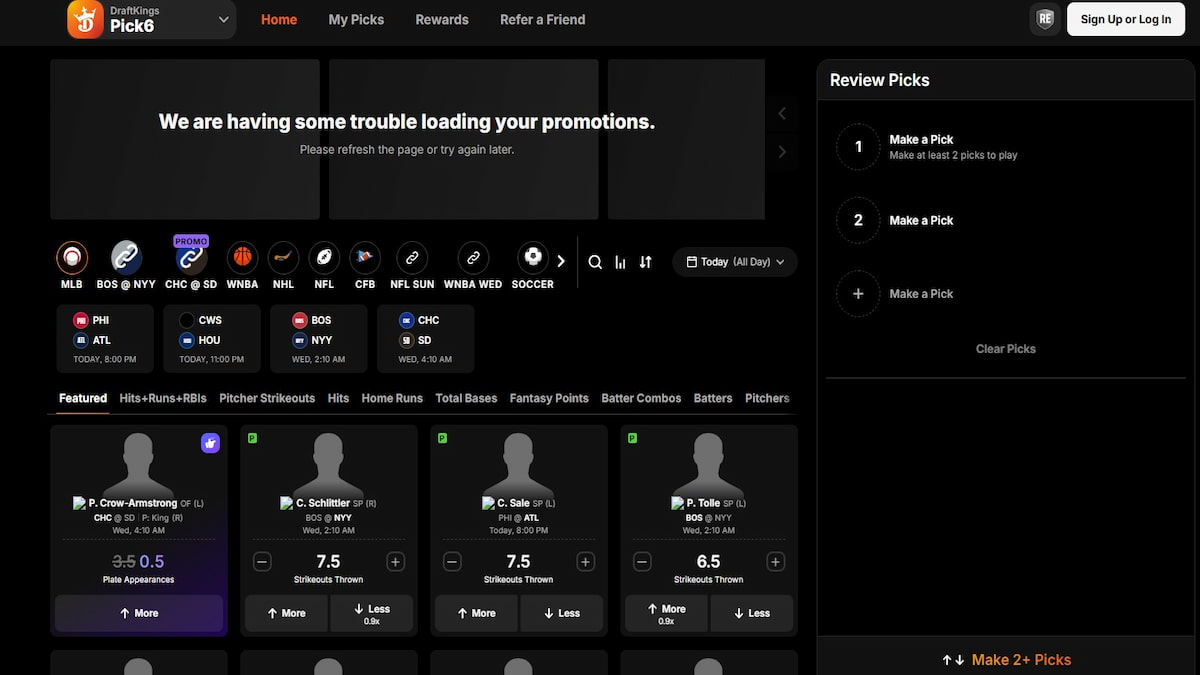The height and width of the screenshot is (675, 1200).
Task: Increase C. Schlittler strikeouts line with plus
Action: click(x=395, y=562)
